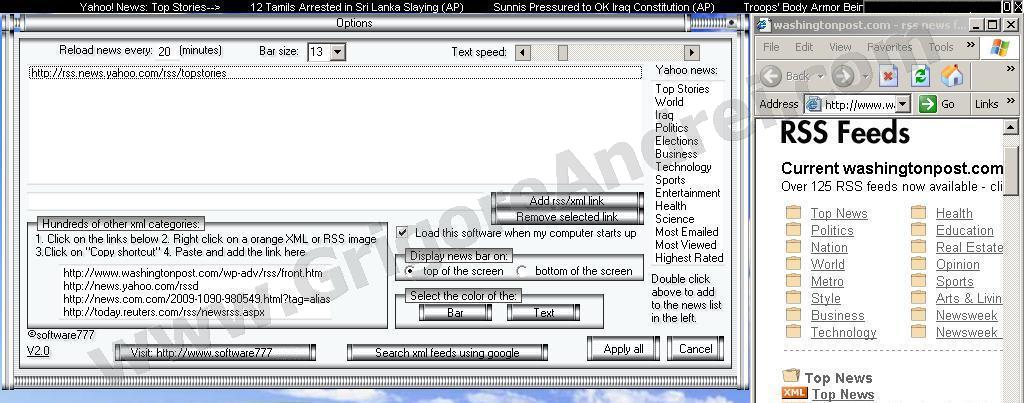This screenshot has height=403, width=1024.
Task: Click the Remove selected link button
Action: pos(567,217)
